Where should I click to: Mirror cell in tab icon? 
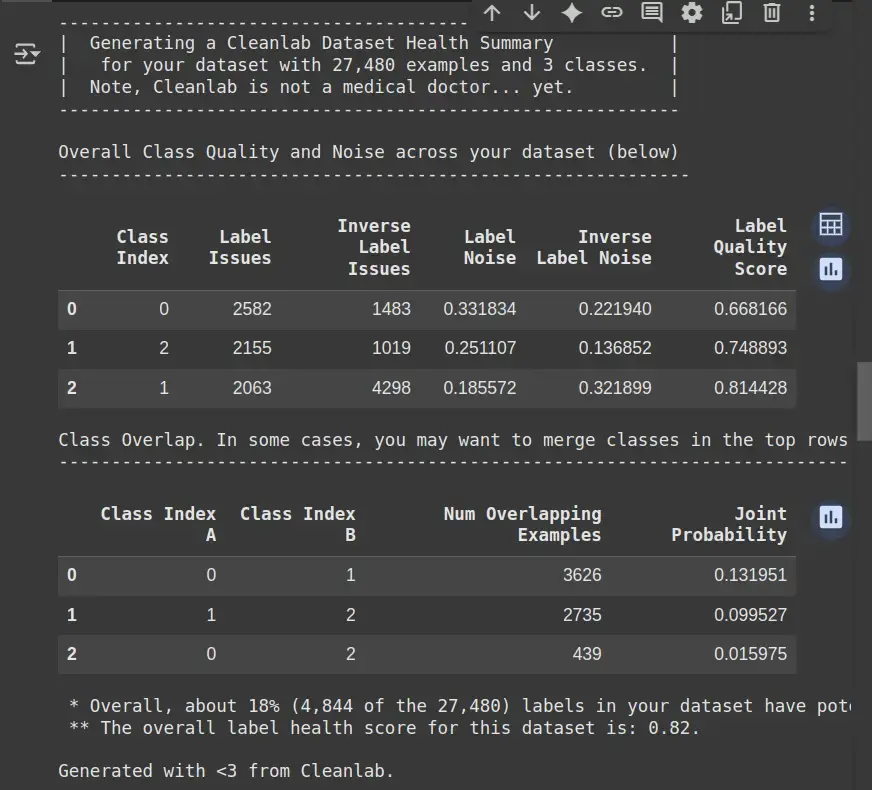[732, 13]
